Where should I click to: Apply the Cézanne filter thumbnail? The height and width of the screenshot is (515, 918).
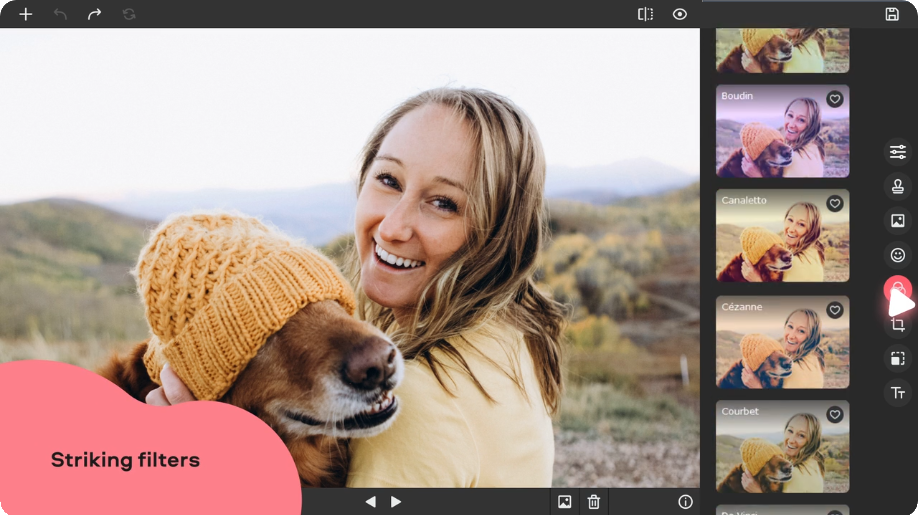pos(782,342)
